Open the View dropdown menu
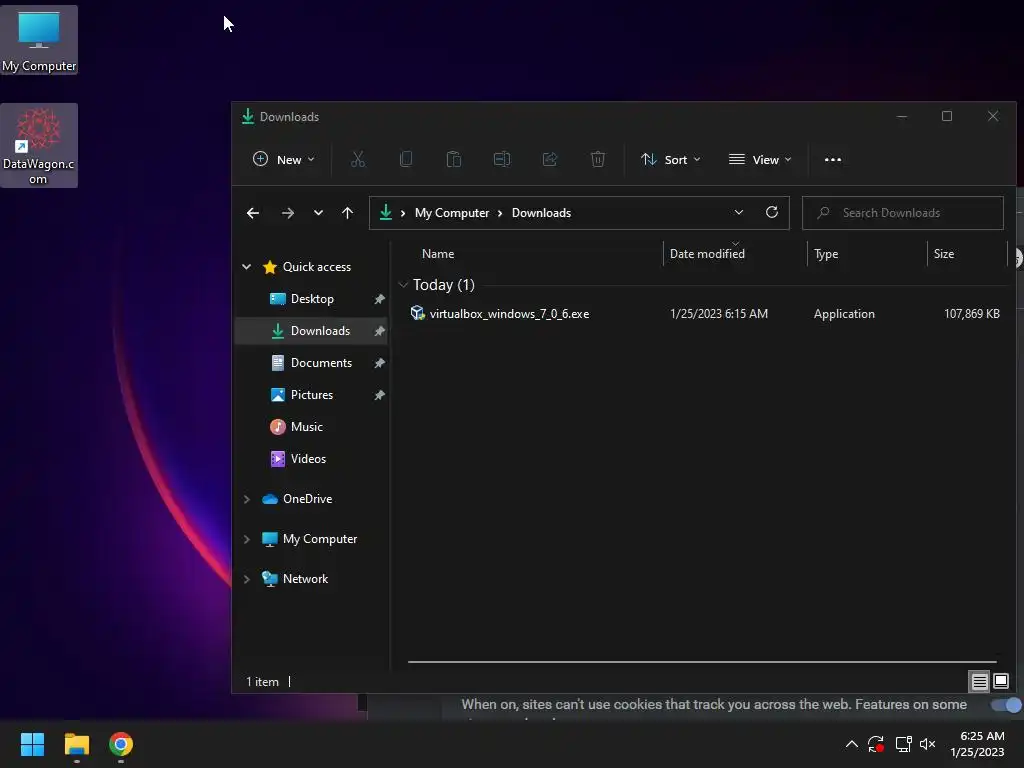This screenshot has width=1024, height=768. point(760,159)
